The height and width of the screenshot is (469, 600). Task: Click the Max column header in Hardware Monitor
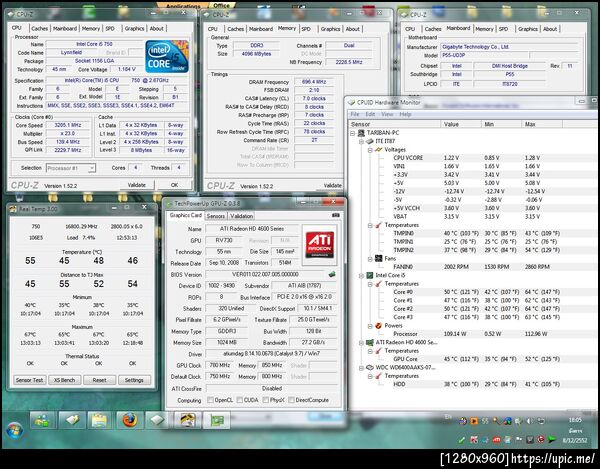541,124
